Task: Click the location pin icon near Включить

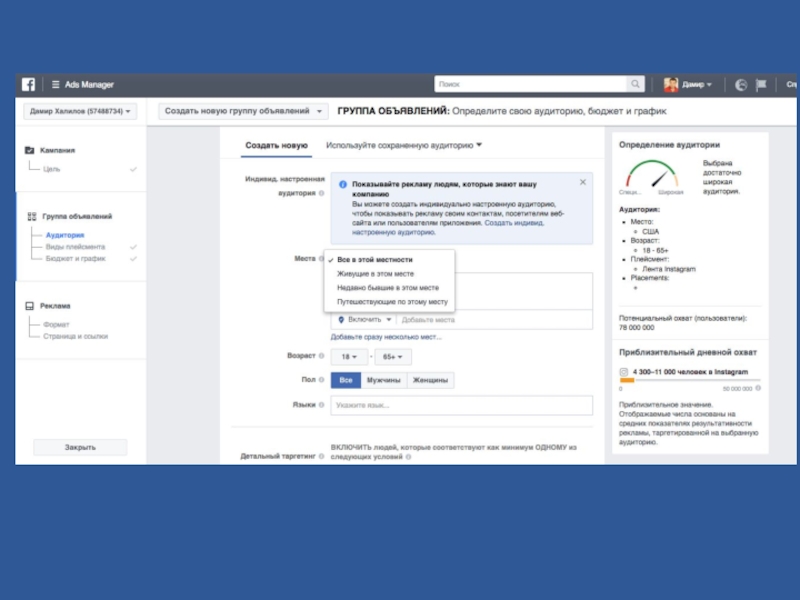Action: point(341,320)
